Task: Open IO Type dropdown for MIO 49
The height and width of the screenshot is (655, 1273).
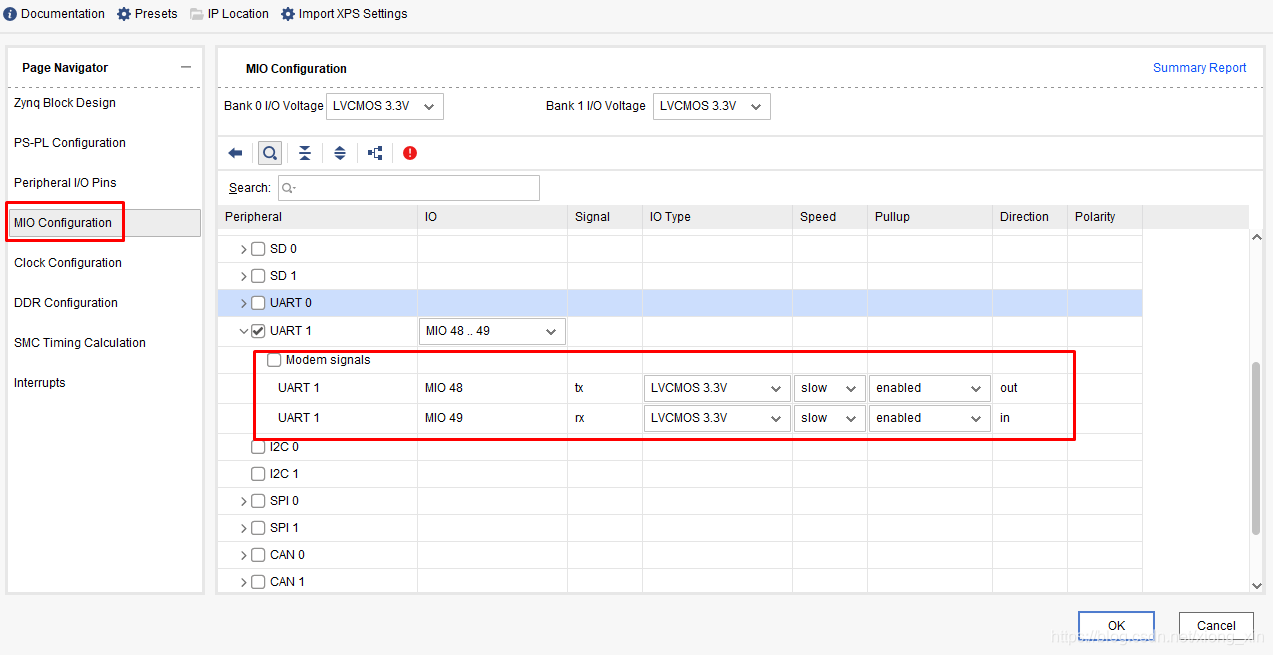Action: [x=716, y=418]
